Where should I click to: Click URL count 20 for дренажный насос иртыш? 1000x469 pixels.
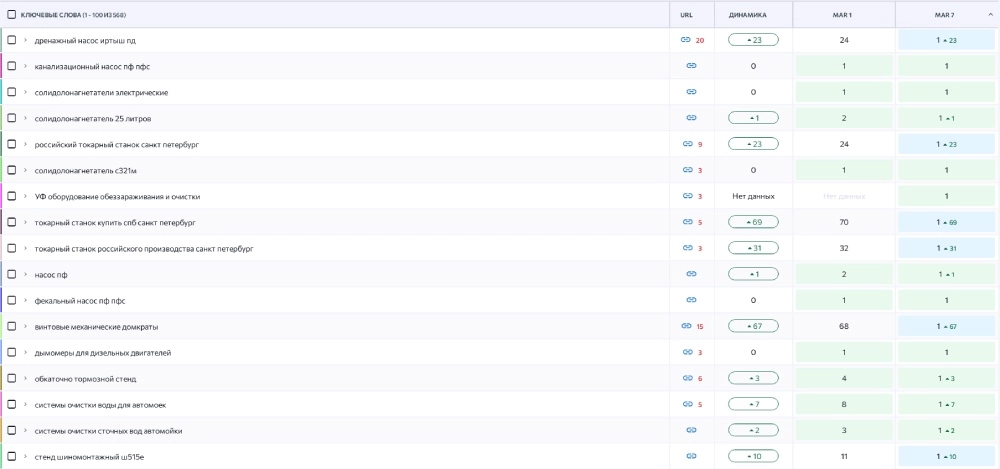[x=700, y=40]
